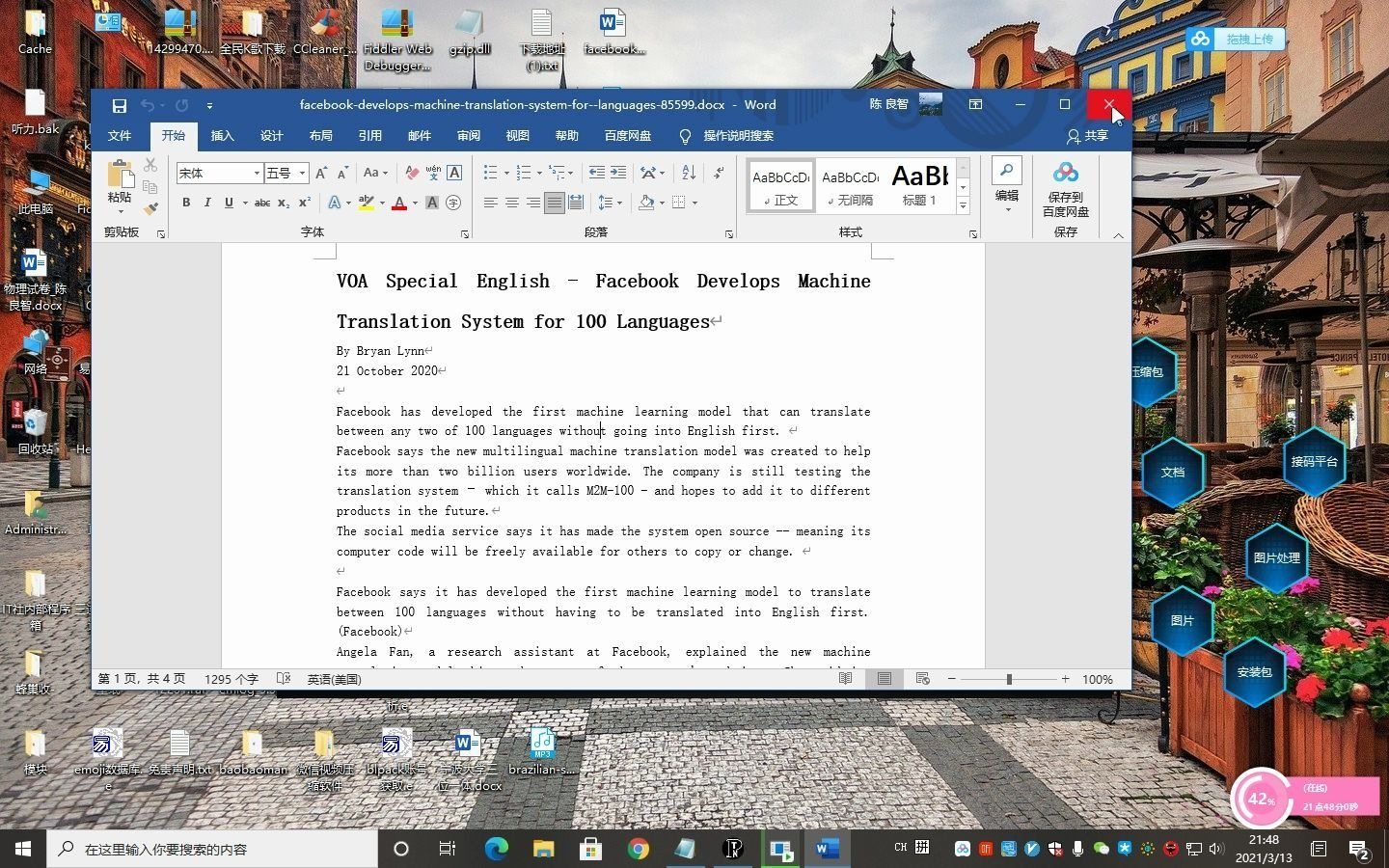Viewport: 1389px width, 868px height.
Task: Click the Save icon in the quick access toolbar
Action: 120,105
